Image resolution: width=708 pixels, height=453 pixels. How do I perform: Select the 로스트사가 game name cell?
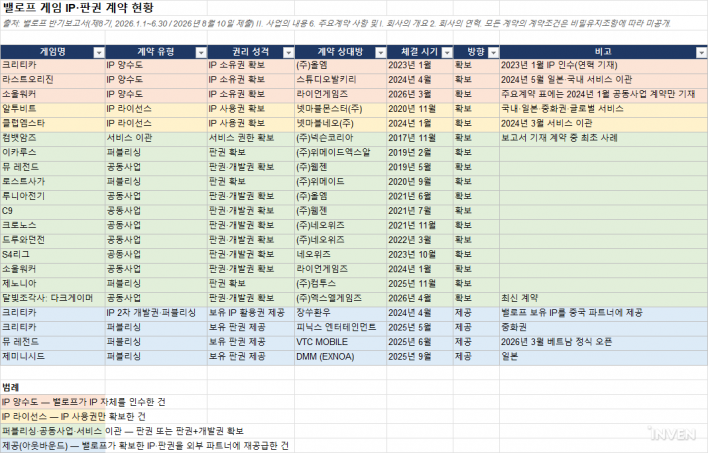point(53,182)
